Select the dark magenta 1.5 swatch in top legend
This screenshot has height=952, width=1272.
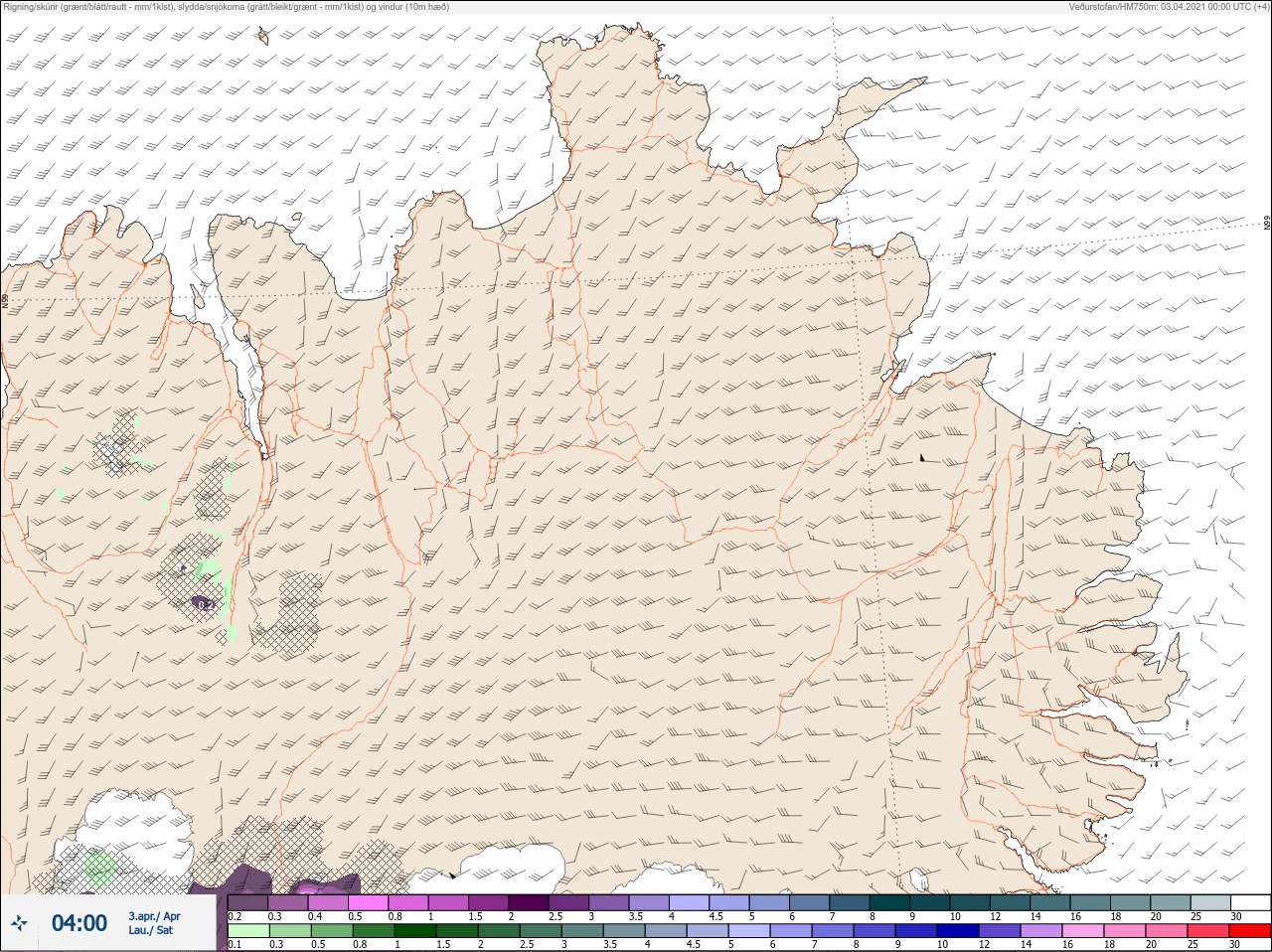(489, 902)
